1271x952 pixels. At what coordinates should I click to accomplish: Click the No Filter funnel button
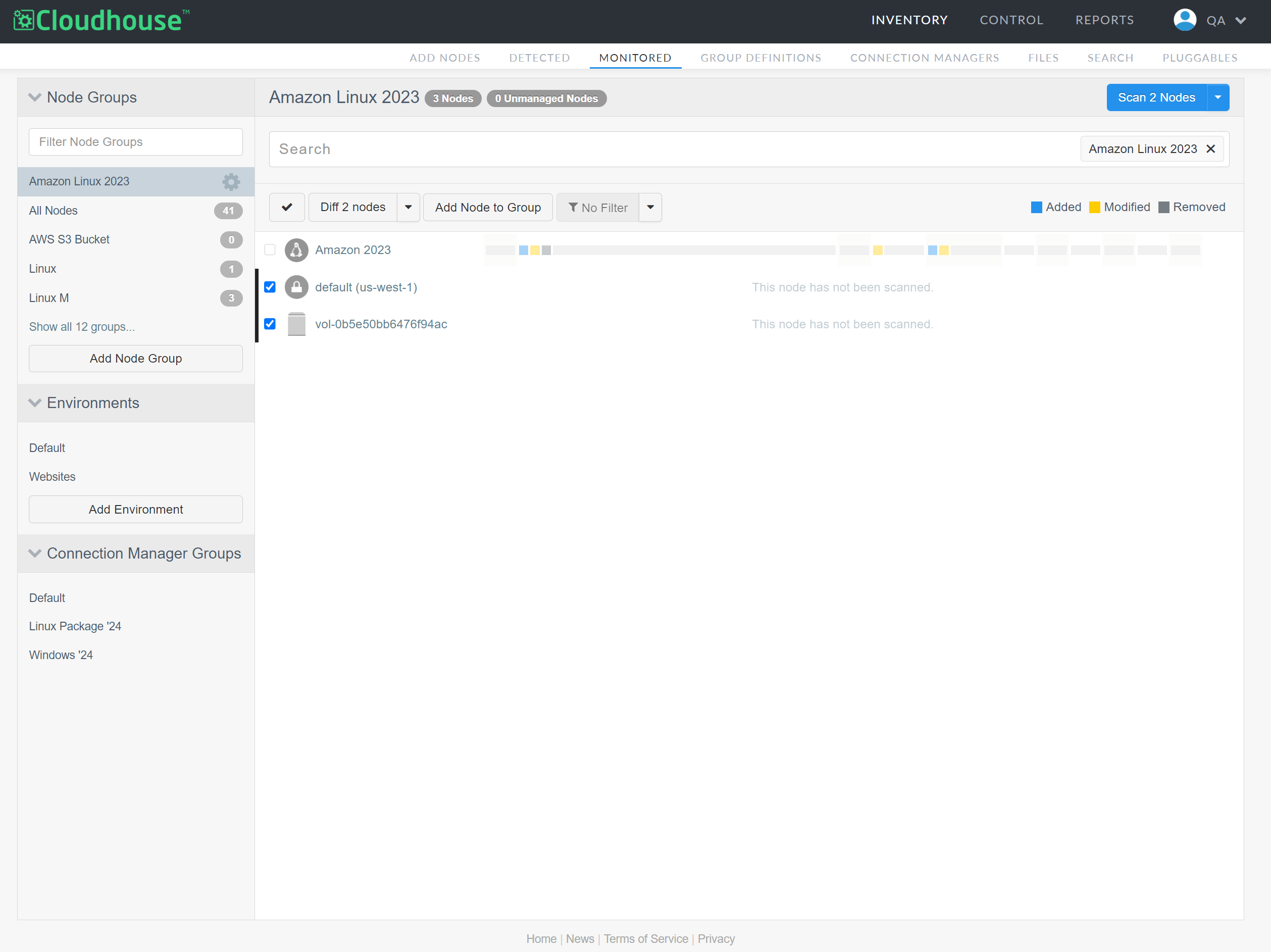[597, 208]
